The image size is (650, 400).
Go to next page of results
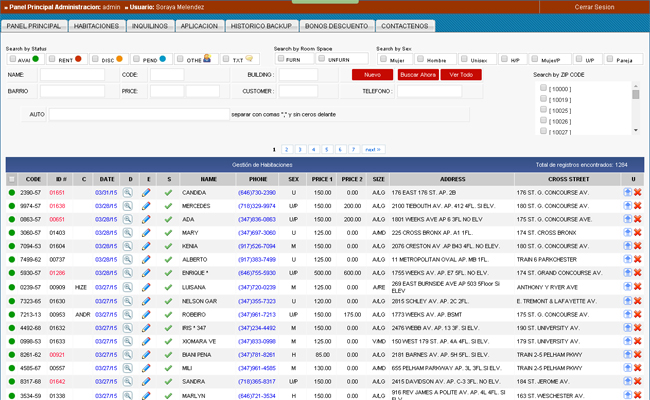373,149
